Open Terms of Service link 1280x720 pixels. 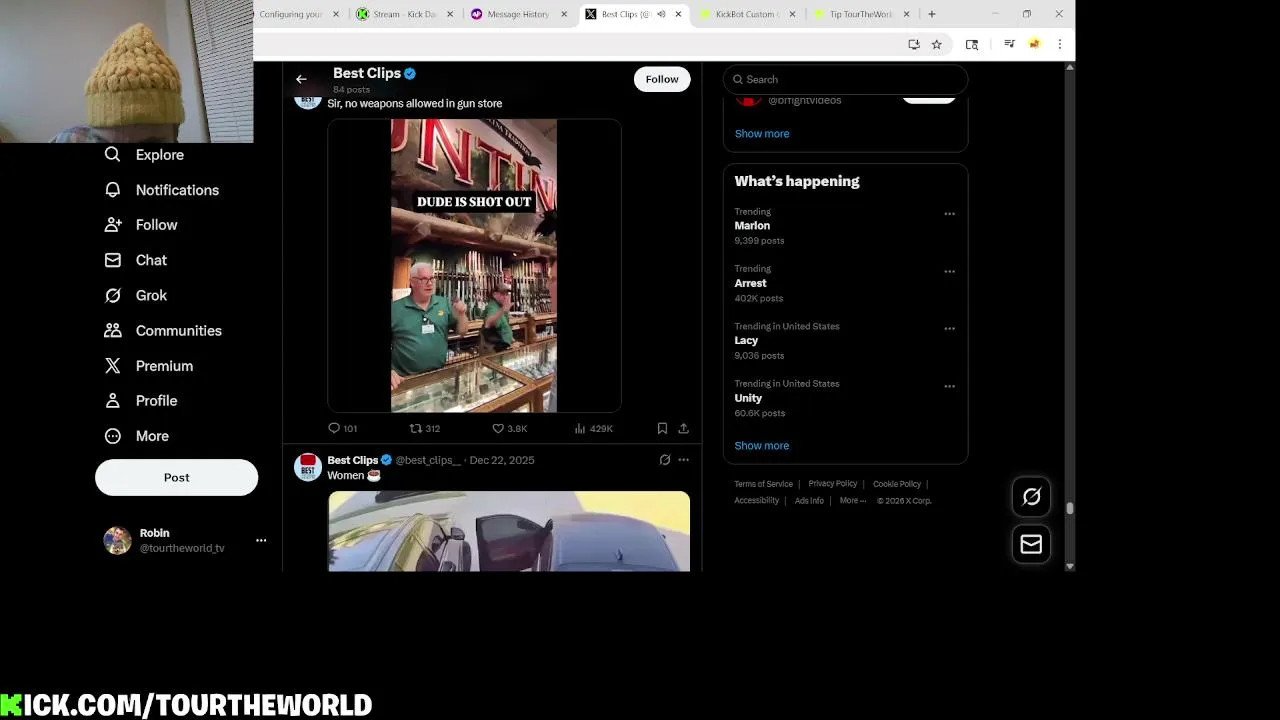tap(764, 484)
